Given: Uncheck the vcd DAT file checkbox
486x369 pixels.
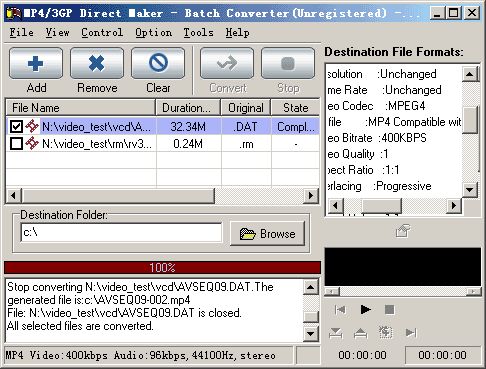Looking at the screenshot, I should click(16, 127).
